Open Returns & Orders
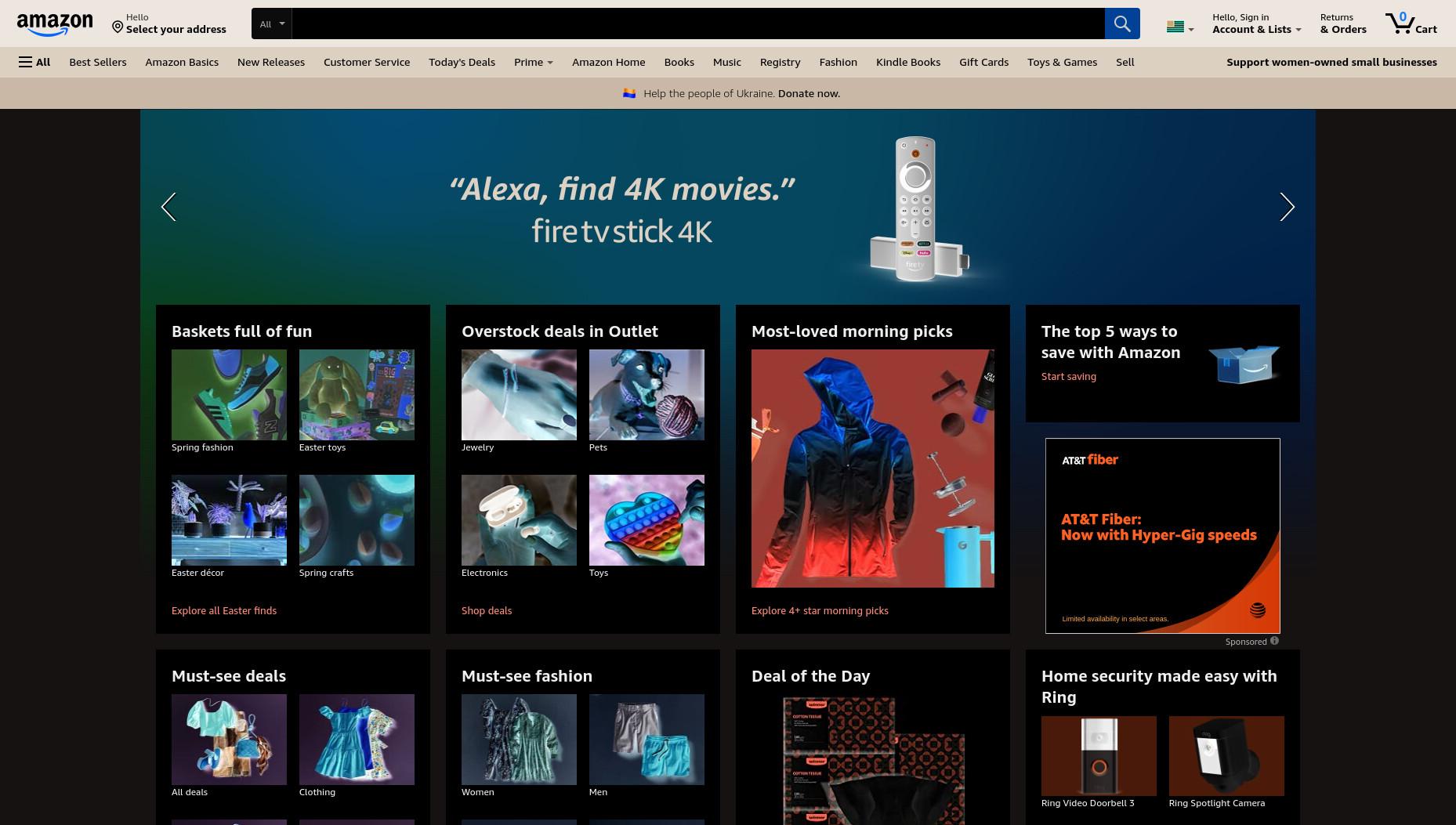The height and width of the screenshot is (825, 1456). [x=1343, y=24]
